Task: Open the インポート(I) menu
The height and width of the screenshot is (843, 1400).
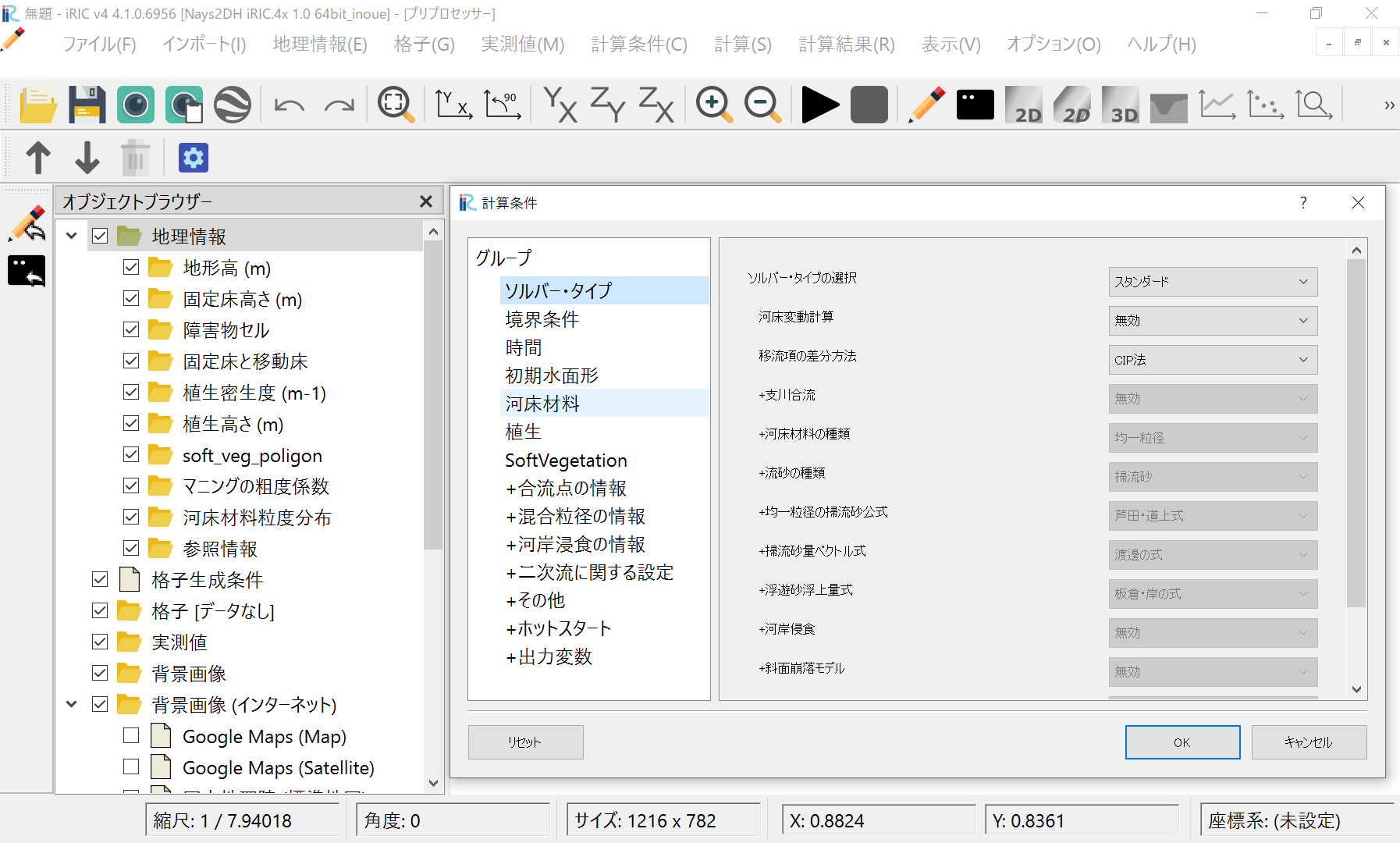Action: [204, 44]
